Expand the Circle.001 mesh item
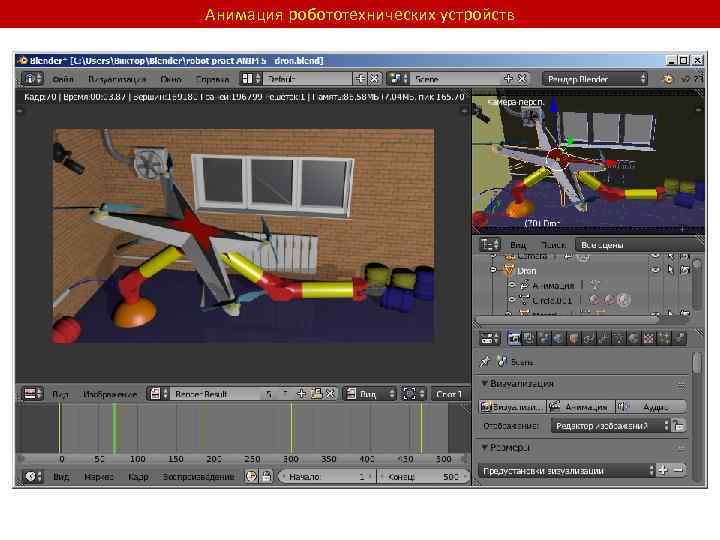This screenshot has width=720, height=540. [x=512, y=300]
